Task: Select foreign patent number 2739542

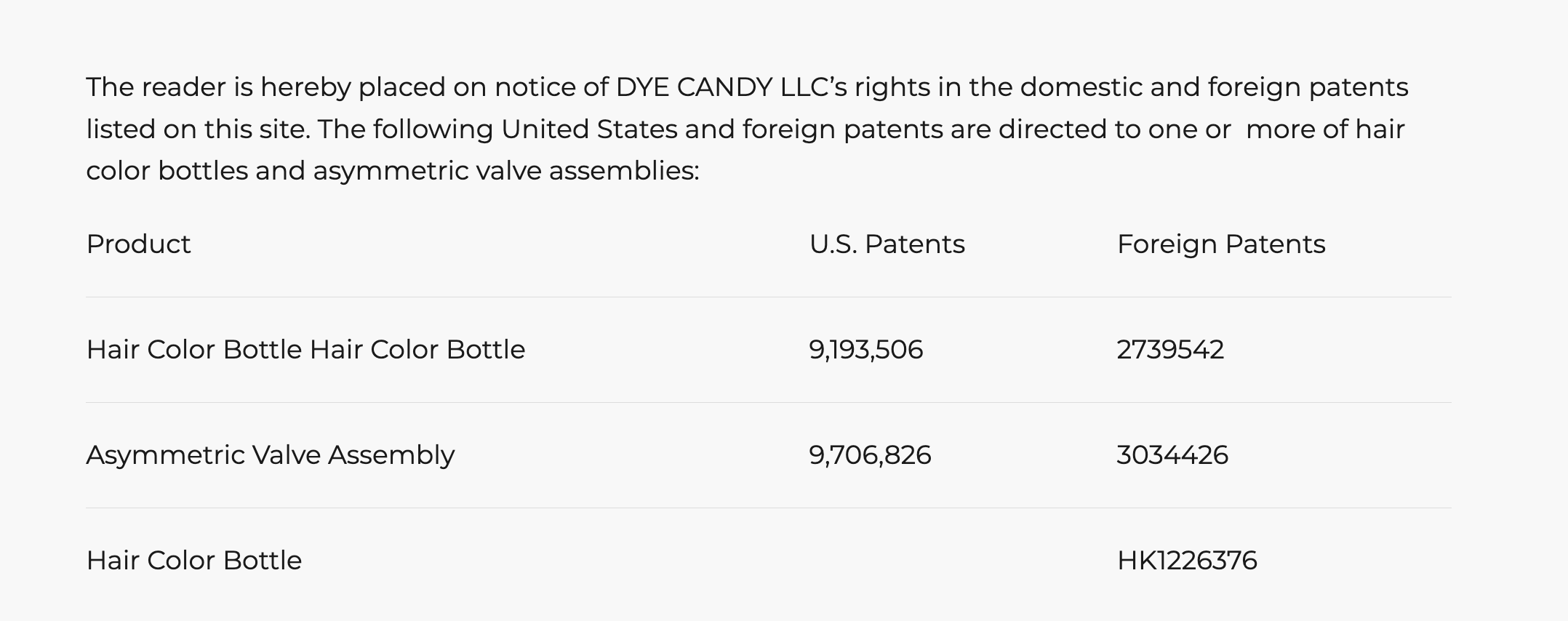Action: tap(1170, 350)
